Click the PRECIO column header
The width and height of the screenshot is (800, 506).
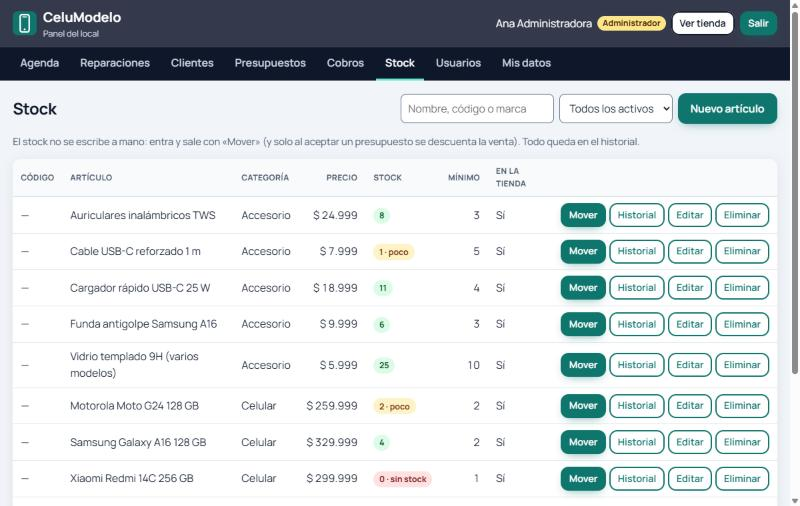pos(342,178)
